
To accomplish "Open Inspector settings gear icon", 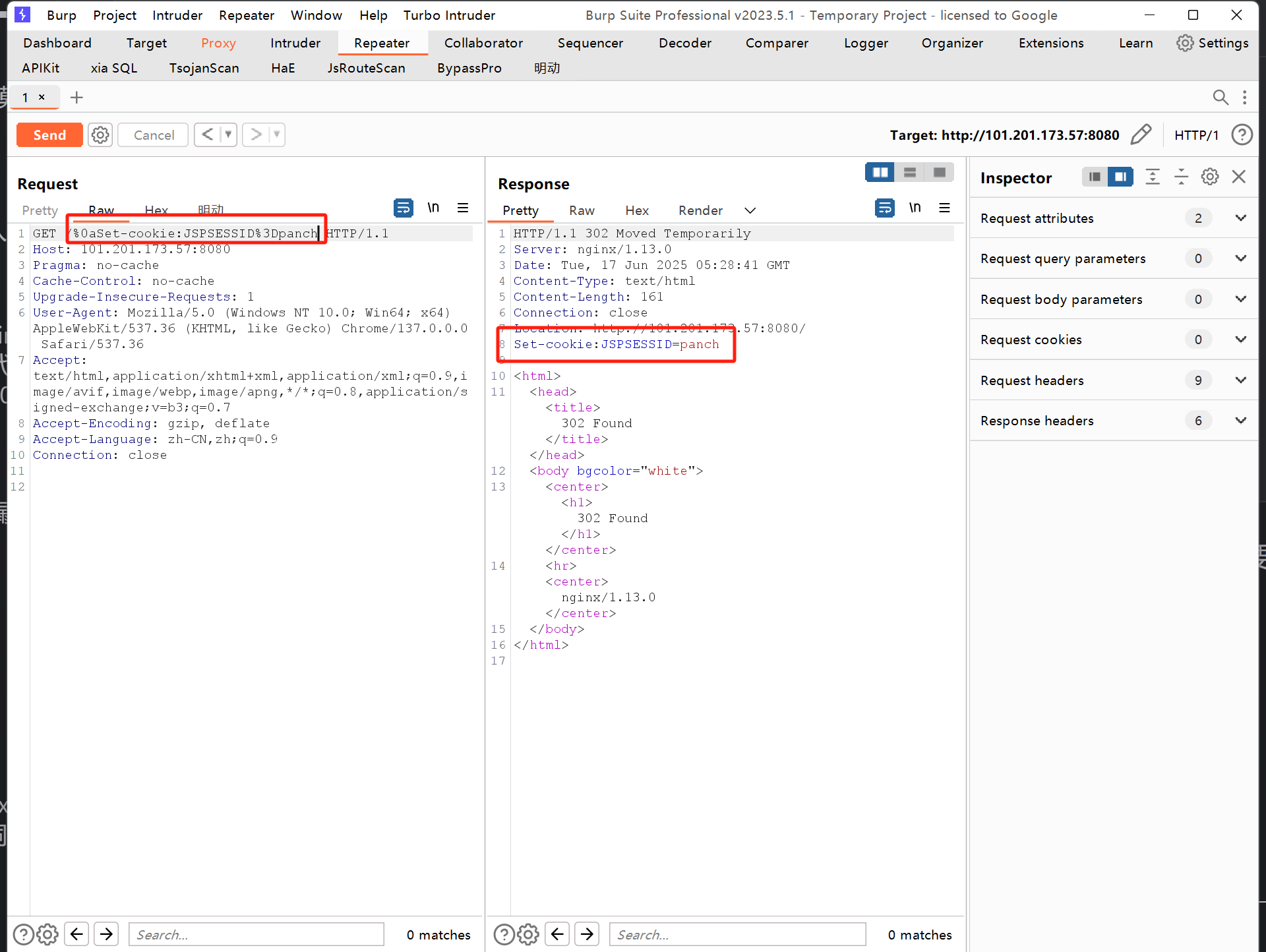I will (1210, 177).
